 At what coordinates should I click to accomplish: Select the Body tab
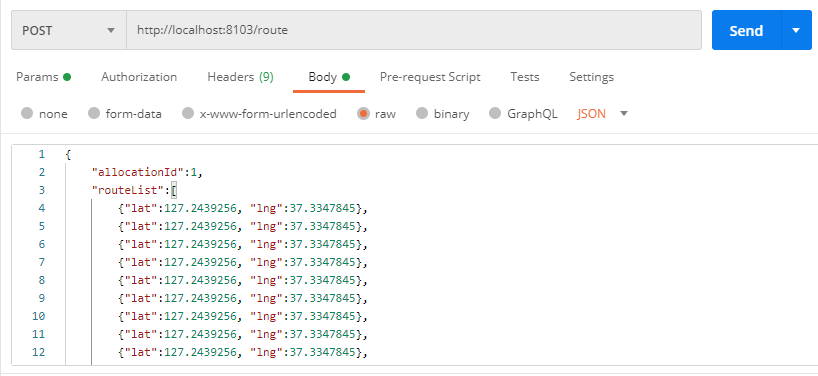pos(329,77)
